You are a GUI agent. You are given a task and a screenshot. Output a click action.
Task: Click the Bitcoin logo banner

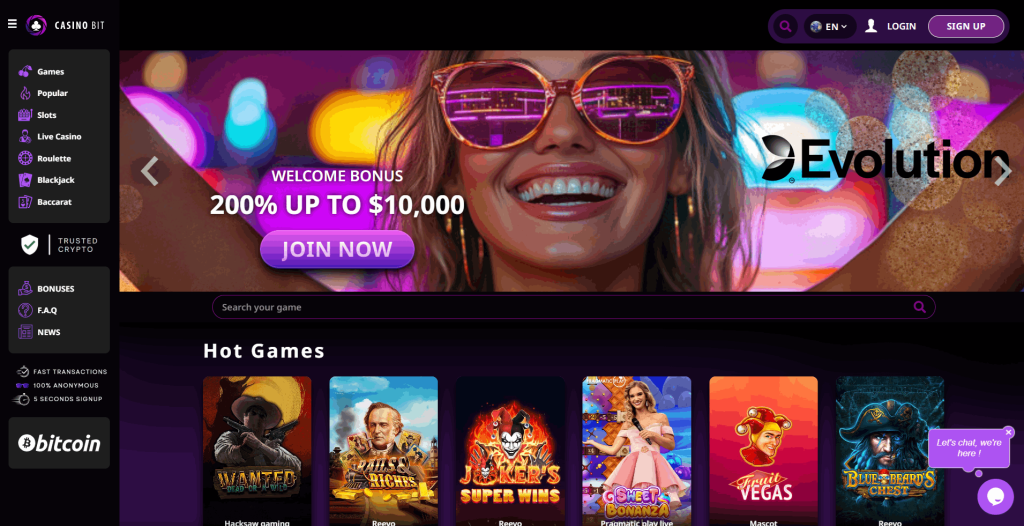coord(59,443)
